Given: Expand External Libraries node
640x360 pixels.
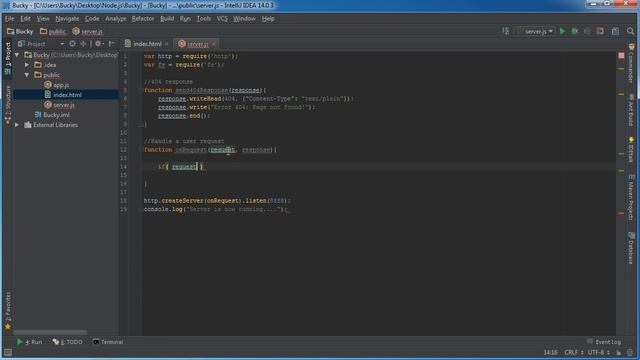Looking at the screenshot, I should pyautogui.click(x=17, y=125).
